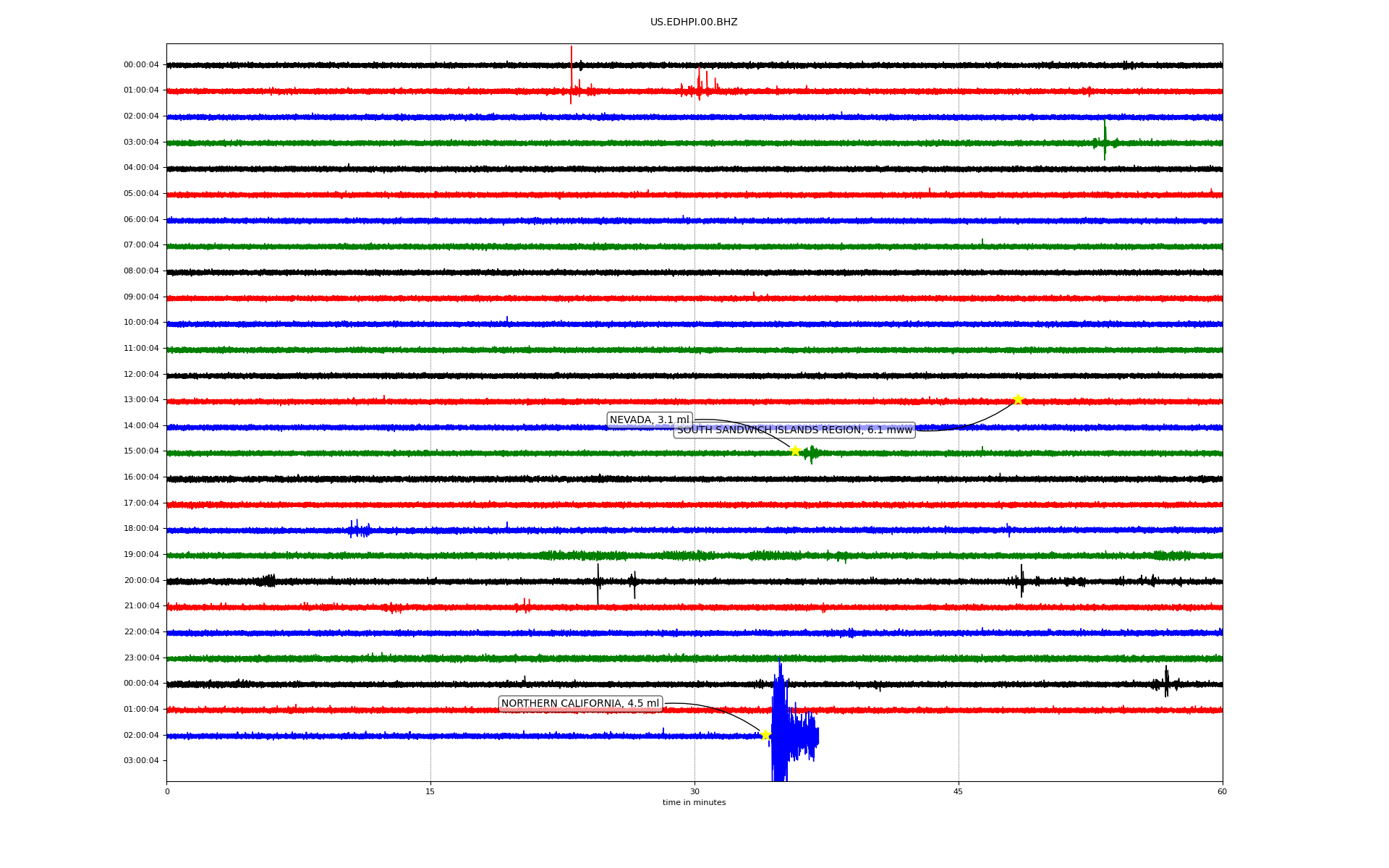Click the yellow star on the 13:00:04 trace
1389x868 pixels.
click(x=1018, y=399)
